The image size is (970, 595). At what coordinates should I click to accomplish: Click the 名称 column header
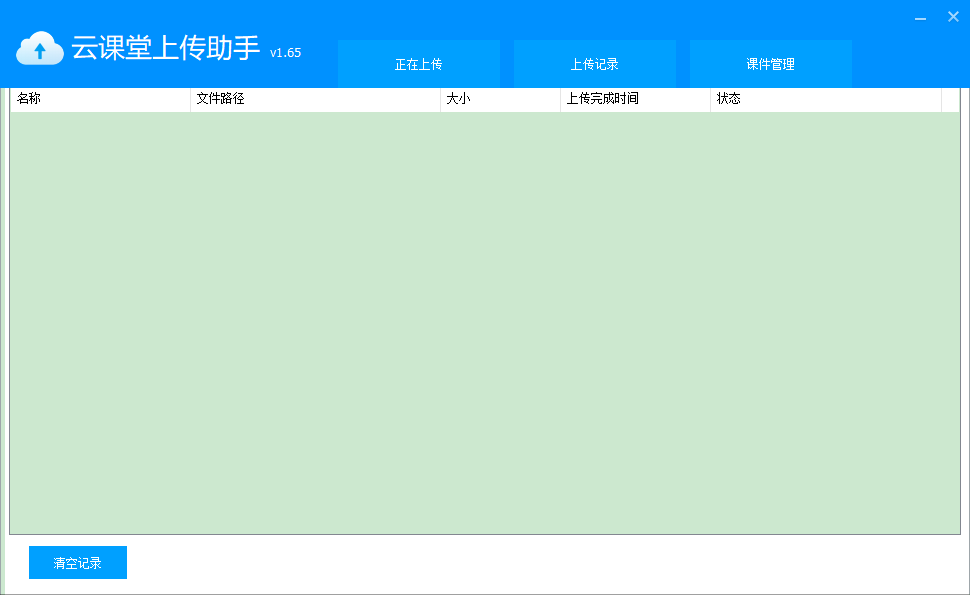100,98
